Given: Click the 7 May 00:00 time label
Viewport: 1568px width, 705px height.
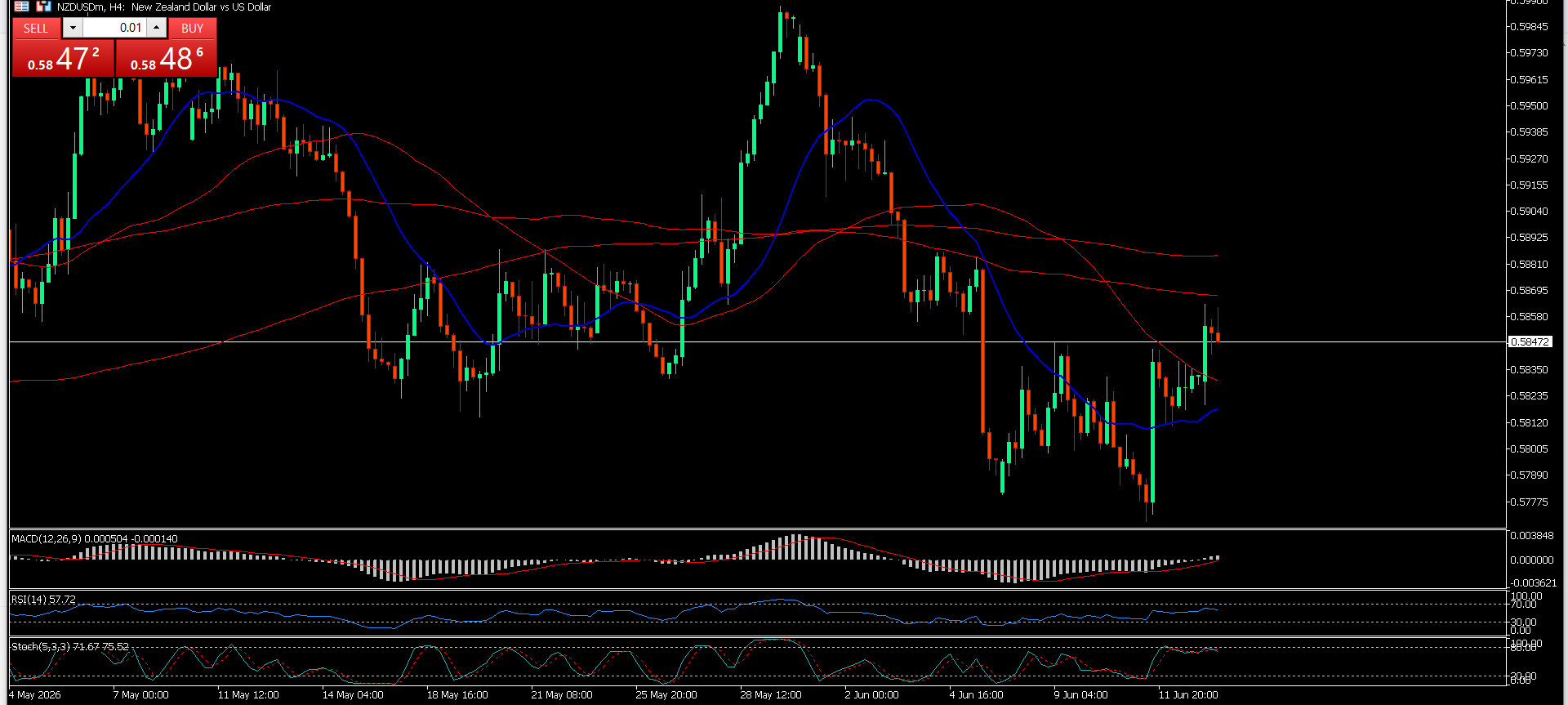Looking at the screenshot, I should [x=141, y=695].
